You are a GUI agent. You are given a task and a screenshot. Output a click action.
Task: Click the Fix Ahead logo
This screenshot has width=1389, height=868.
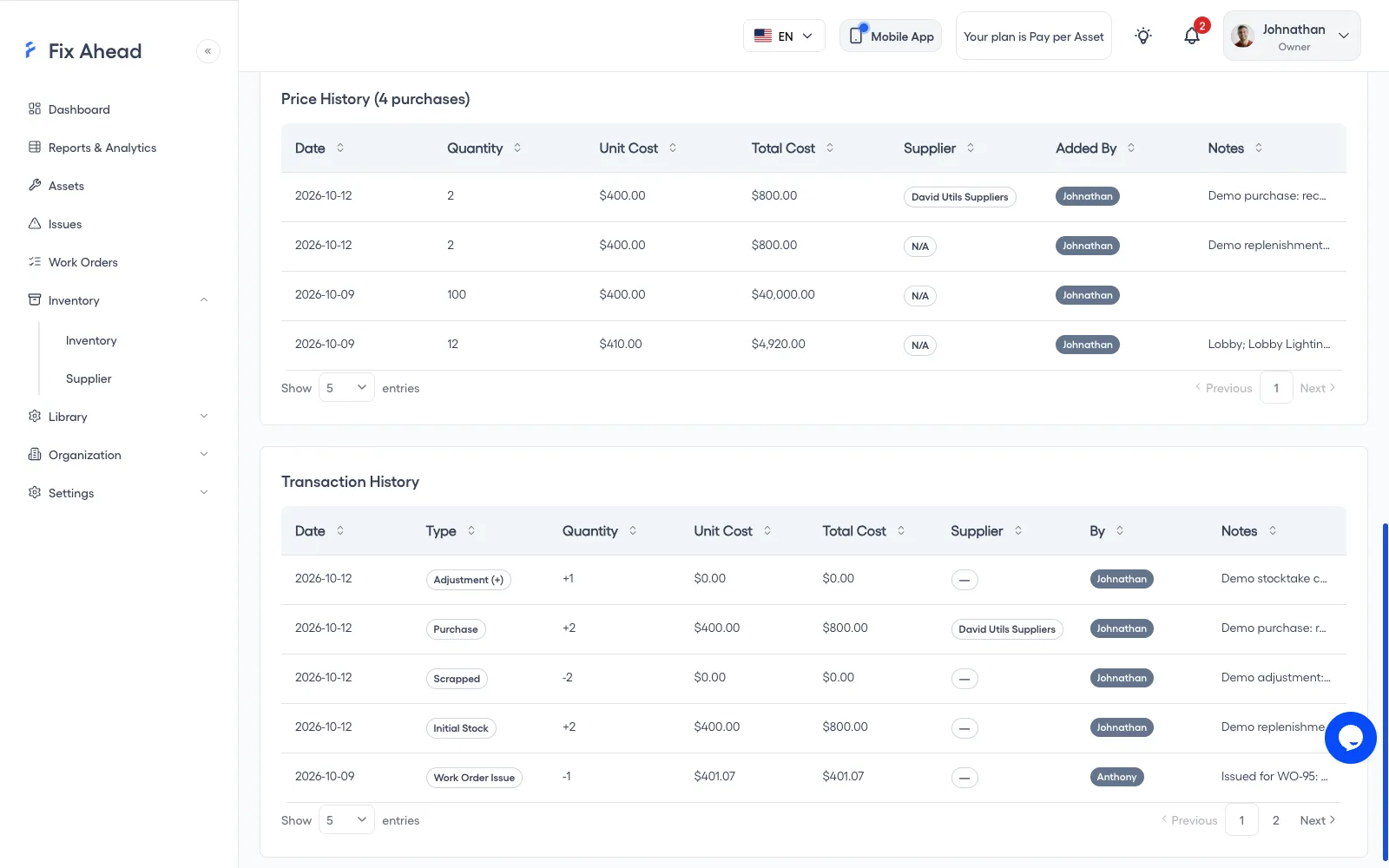click(83, 51)
